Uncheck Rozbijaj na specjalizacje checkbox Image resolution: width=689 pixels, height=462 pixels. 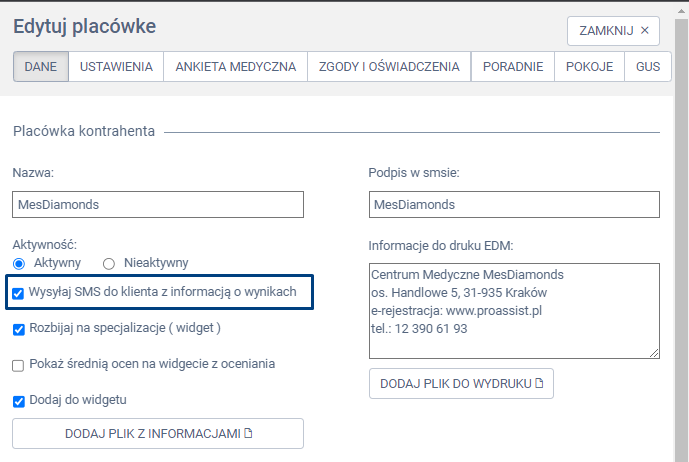tap(19, 328)
